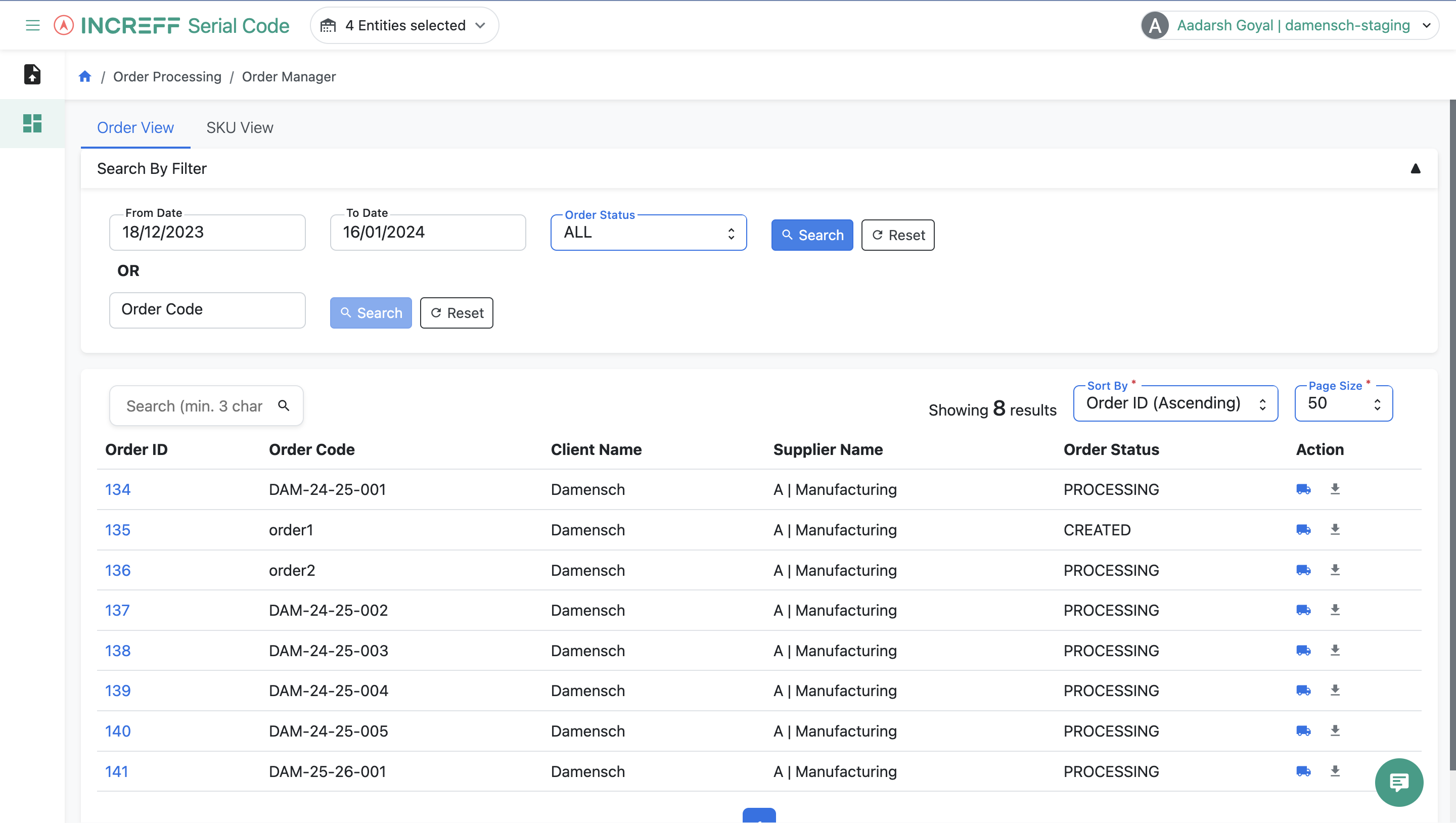This screenshot has height=823, width=1456.
Task: Click truck icon for order 136
Action: coord(1303,570)
